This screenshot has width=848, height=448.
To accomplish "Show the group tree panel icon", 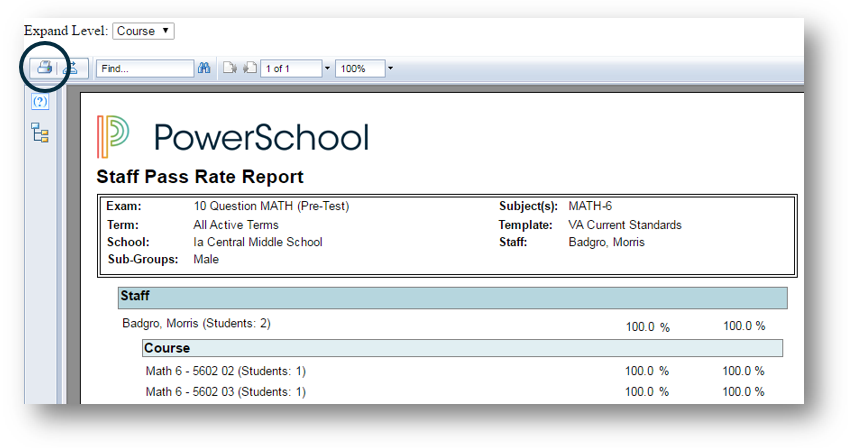I will (x=40, y=133).
